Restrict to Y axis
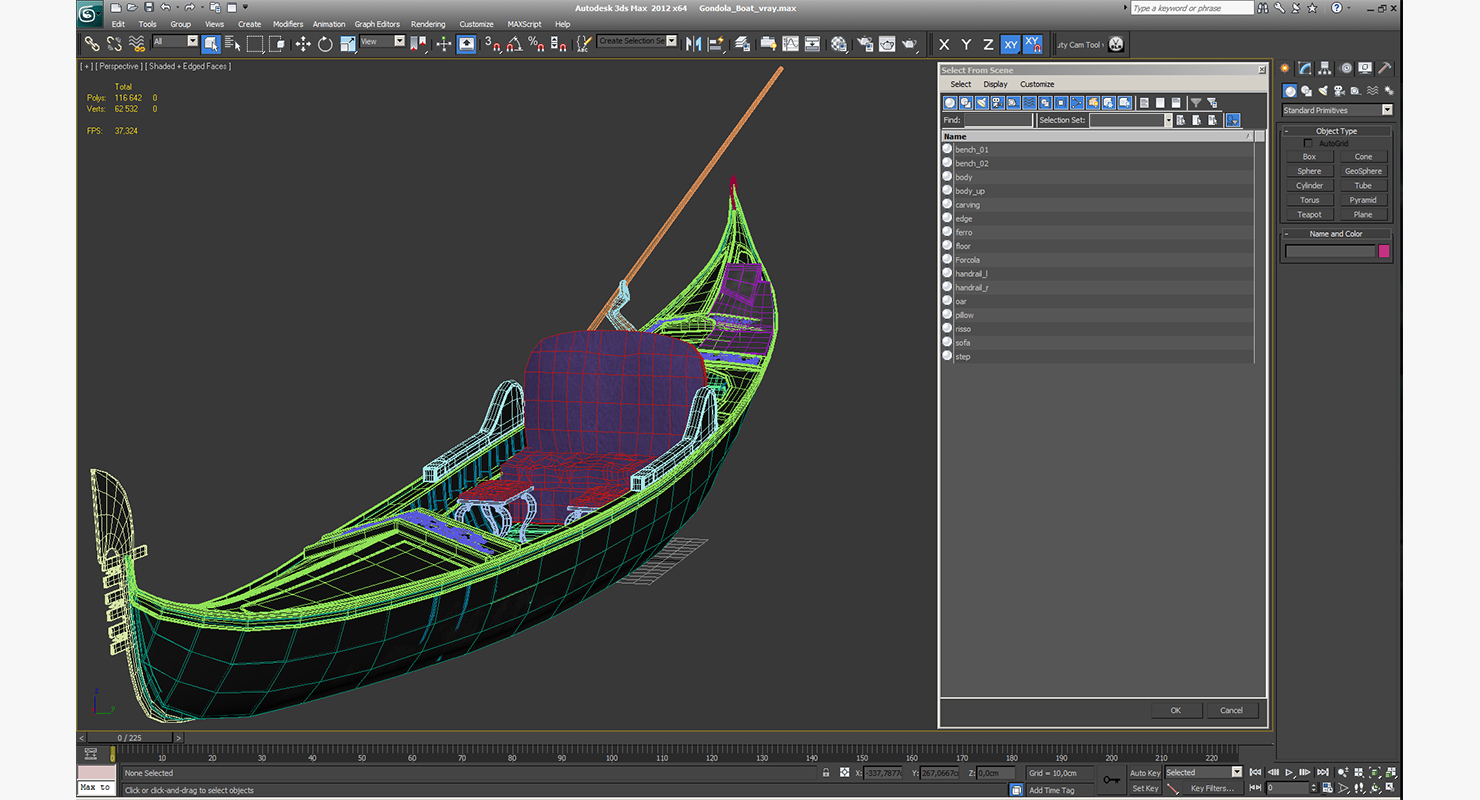Image resolution: width=1480 pixels, height=800 pixels. pyautogui.click(x=966, y=44)
